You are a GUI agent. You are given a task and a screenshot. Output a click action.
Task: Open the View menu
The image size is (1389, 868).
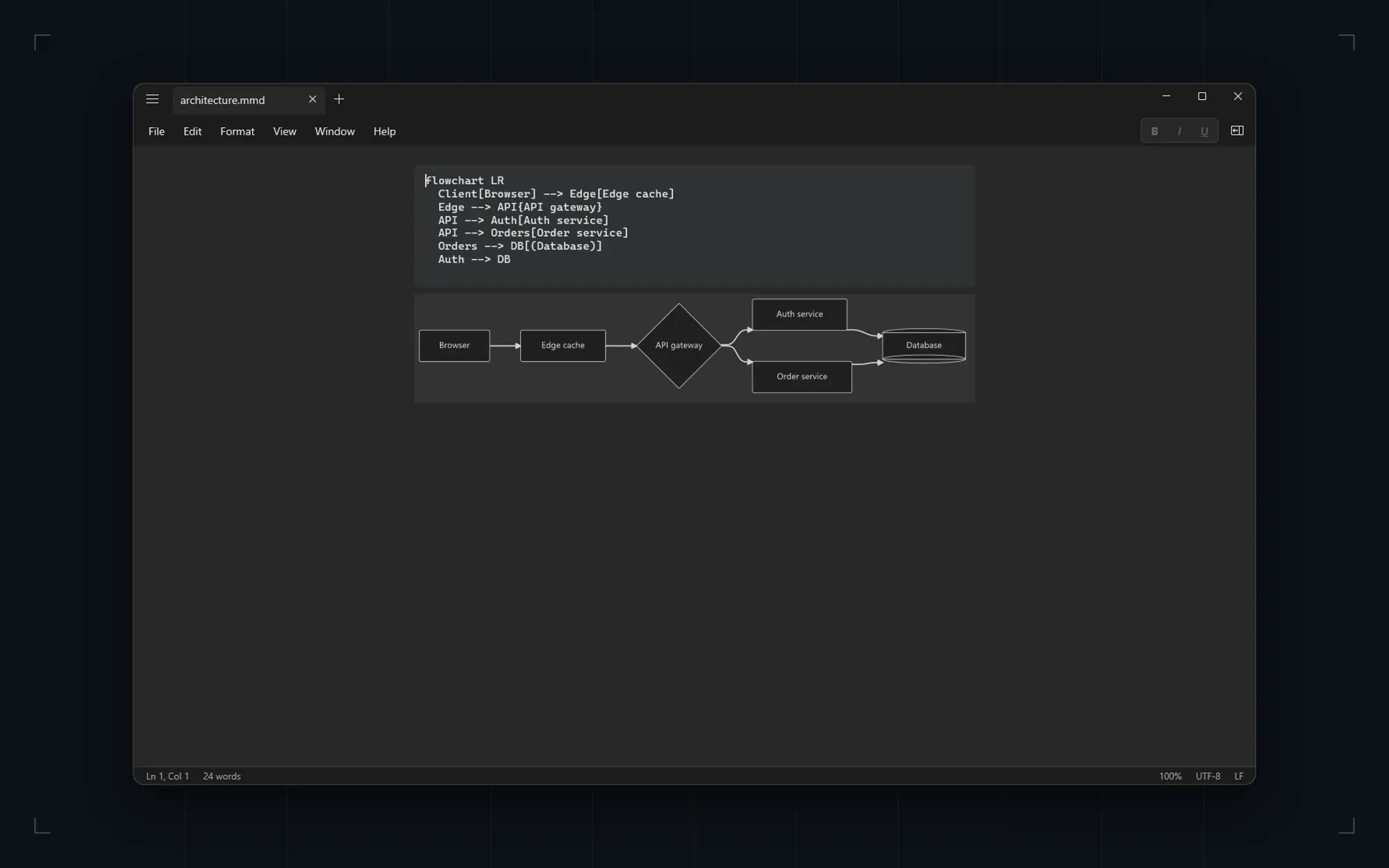pos(285,131)
